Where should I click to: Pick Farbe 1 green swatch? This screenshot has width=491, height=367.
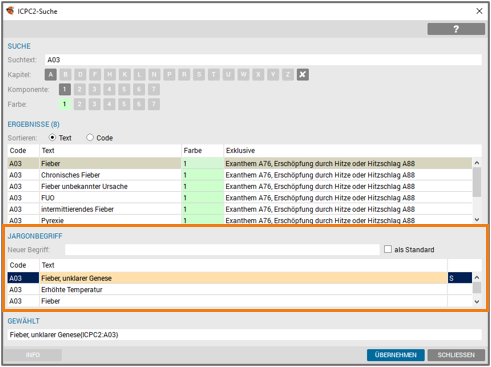pyautogui.click(x=65, y=104)
